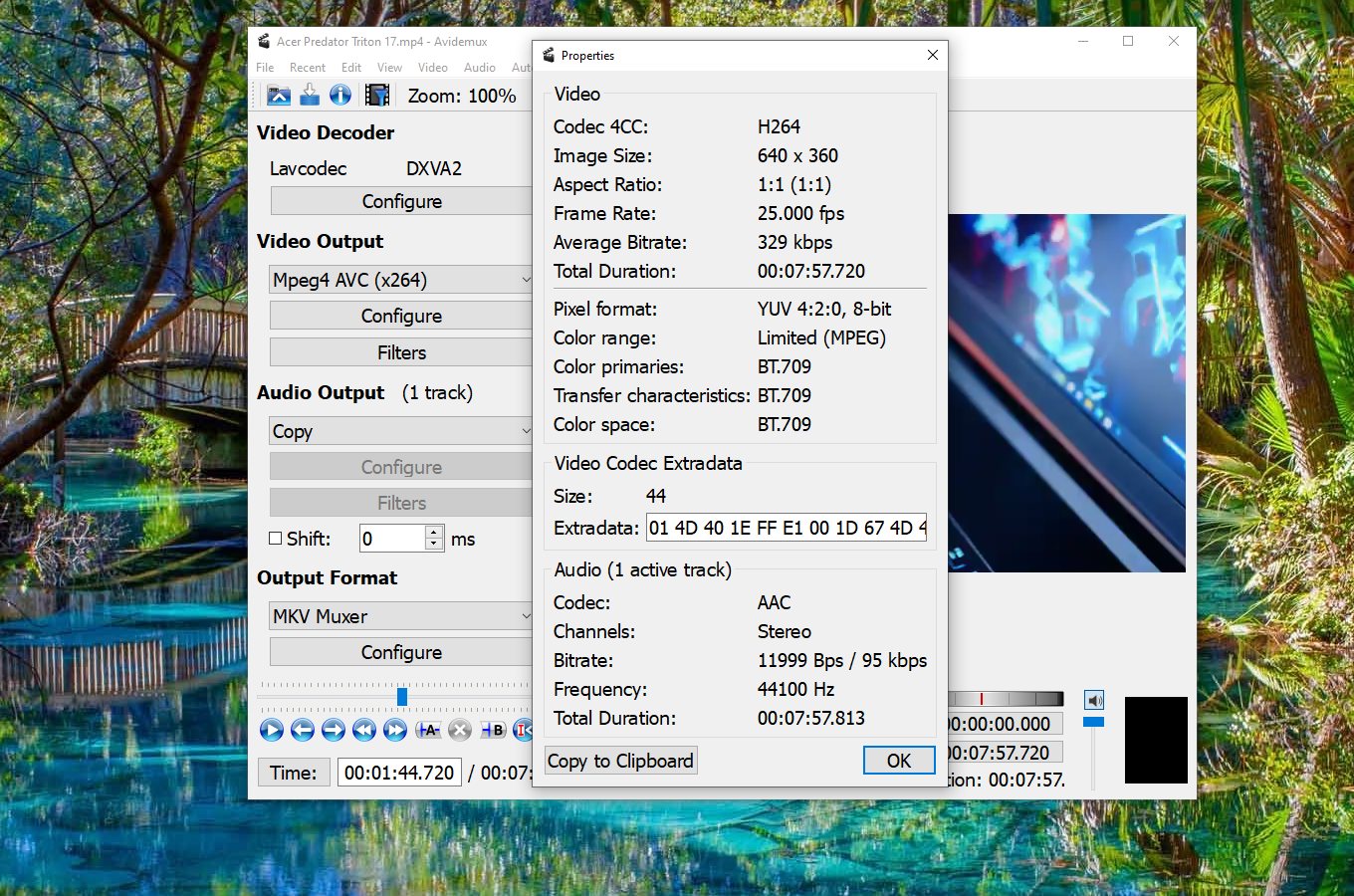1354x896 pixels.
Task: Expand the audio output Copy dropdown
Action: click(526, 431)
